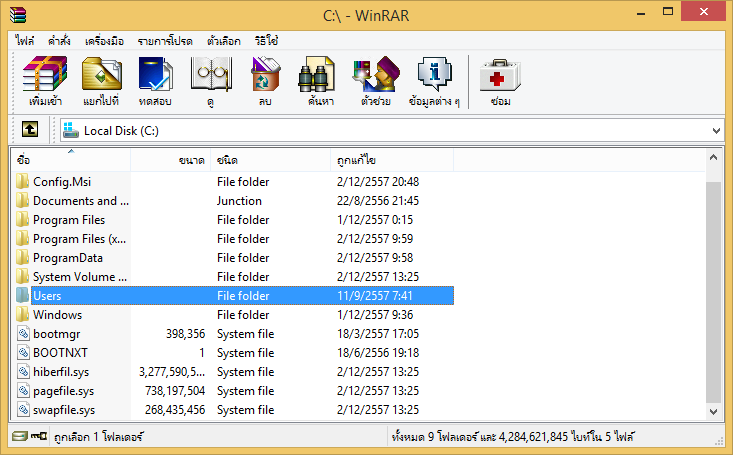The height and width of the screenshot is (455, 733).
Task: Open the File (ไฟล์) menu
Action: (24, 41)
